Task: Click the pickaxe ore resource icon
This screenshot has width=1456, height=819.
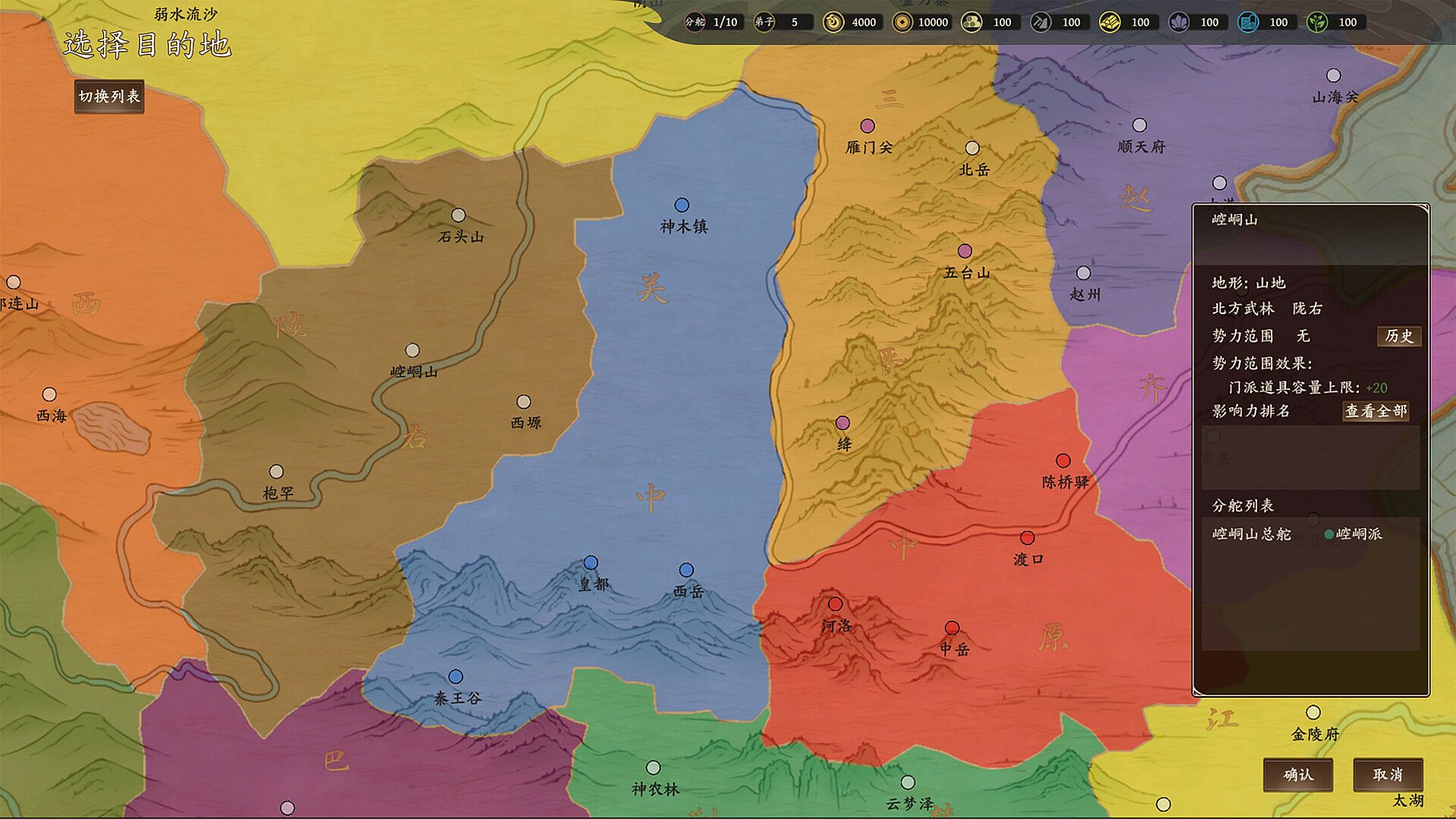Action: coord(1040,22)
